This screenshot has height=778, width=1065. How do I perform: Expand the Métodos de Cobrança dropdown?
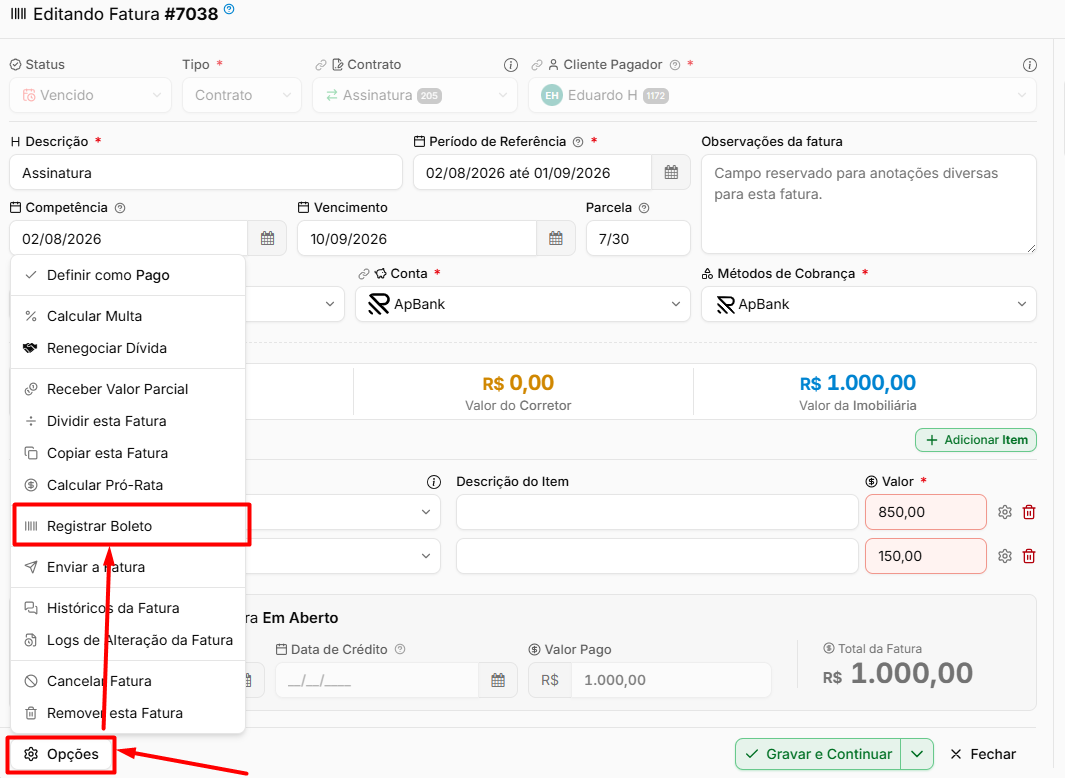[x=869, y=304]
